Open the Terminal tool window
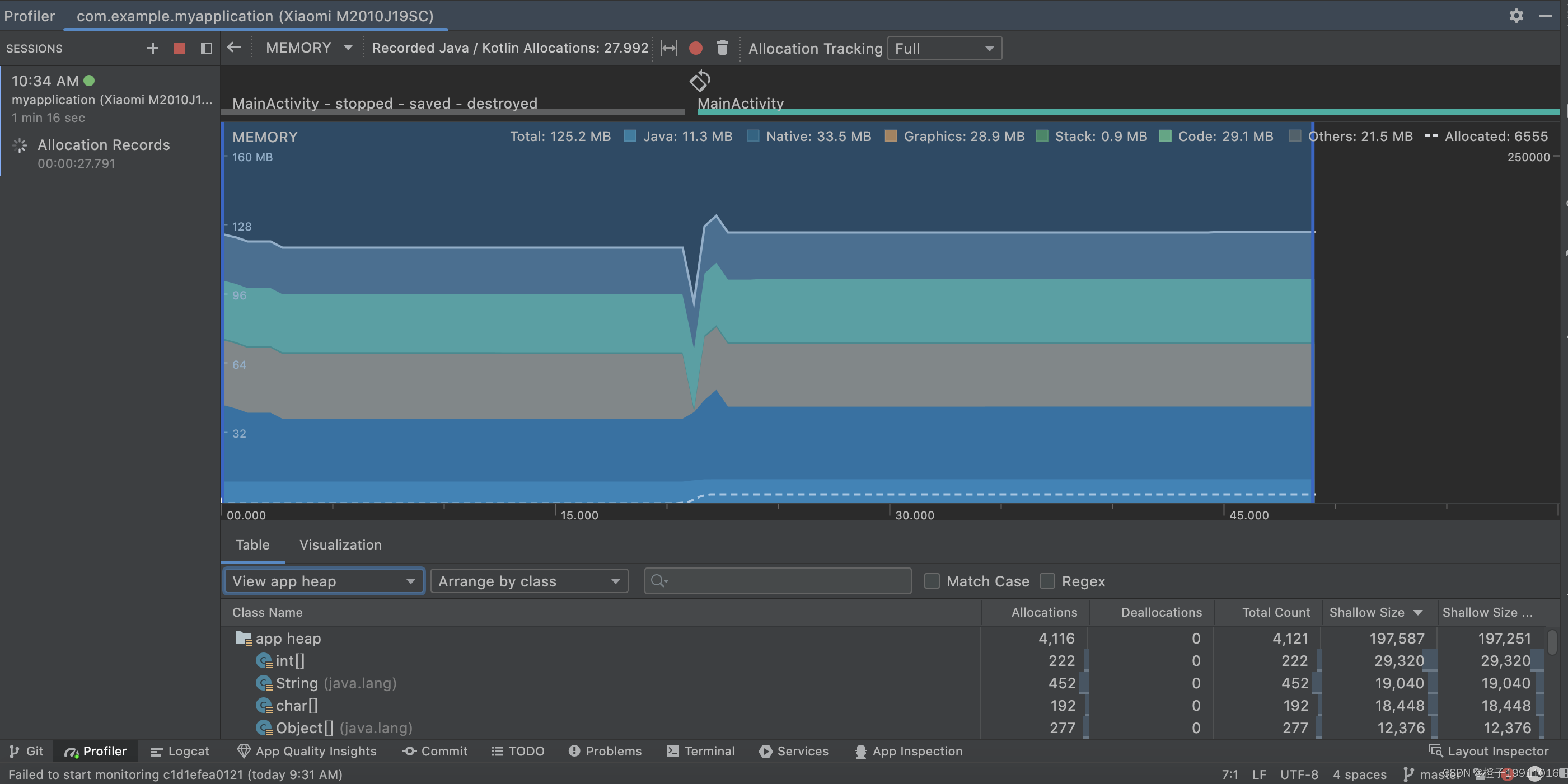The height and width of the screenshot is (784, 1568). 701,750
